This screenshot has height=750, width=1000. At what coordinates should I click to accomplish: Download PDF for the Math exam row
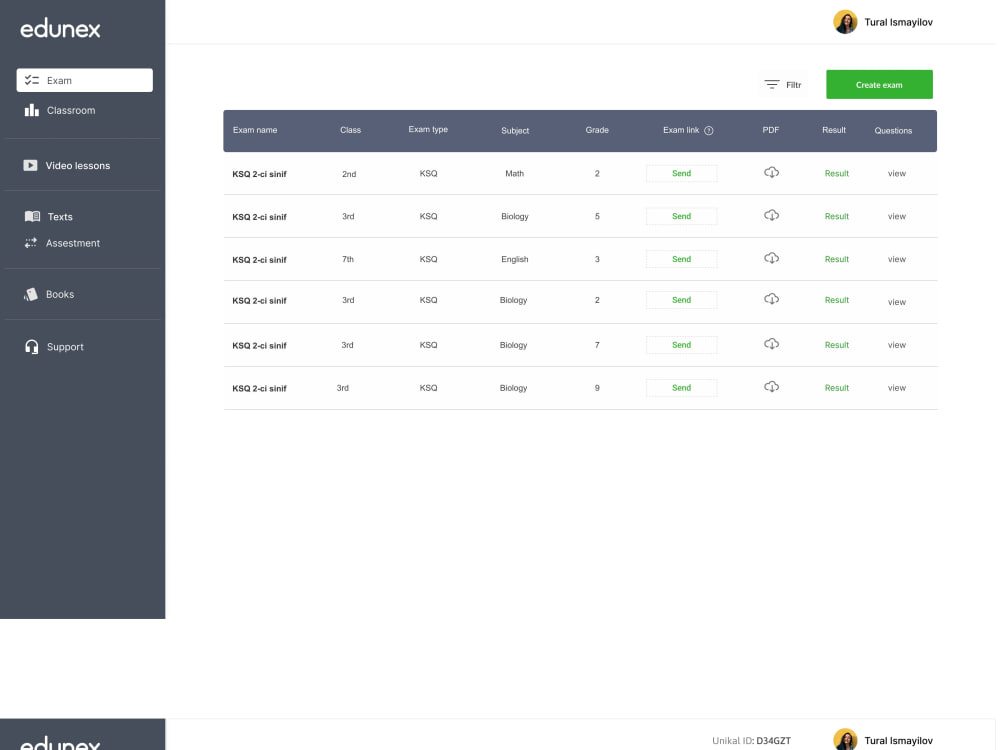pos(772,173)
